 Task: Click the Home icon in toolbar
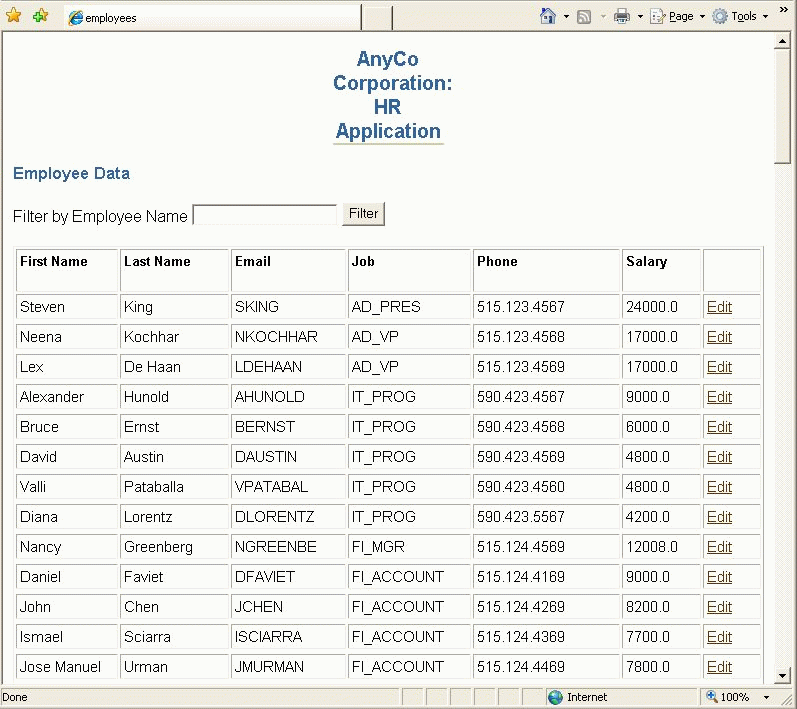point(548,16)
